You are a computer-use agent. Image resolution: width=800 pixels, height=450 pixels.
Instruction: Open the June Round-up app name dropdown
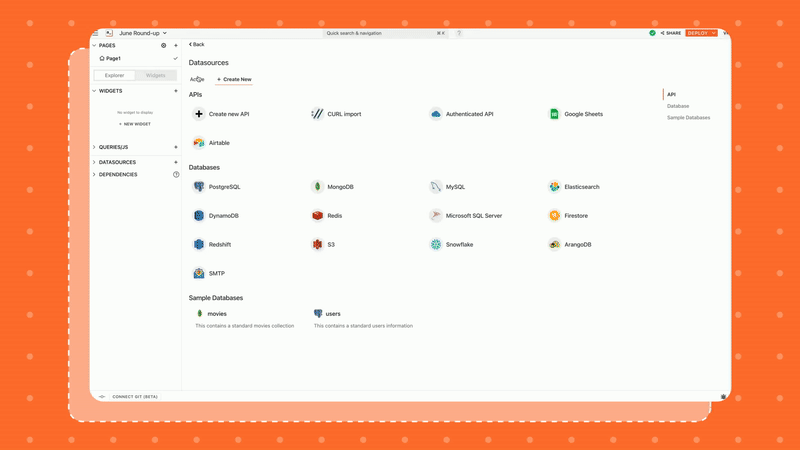pos(142,33)
